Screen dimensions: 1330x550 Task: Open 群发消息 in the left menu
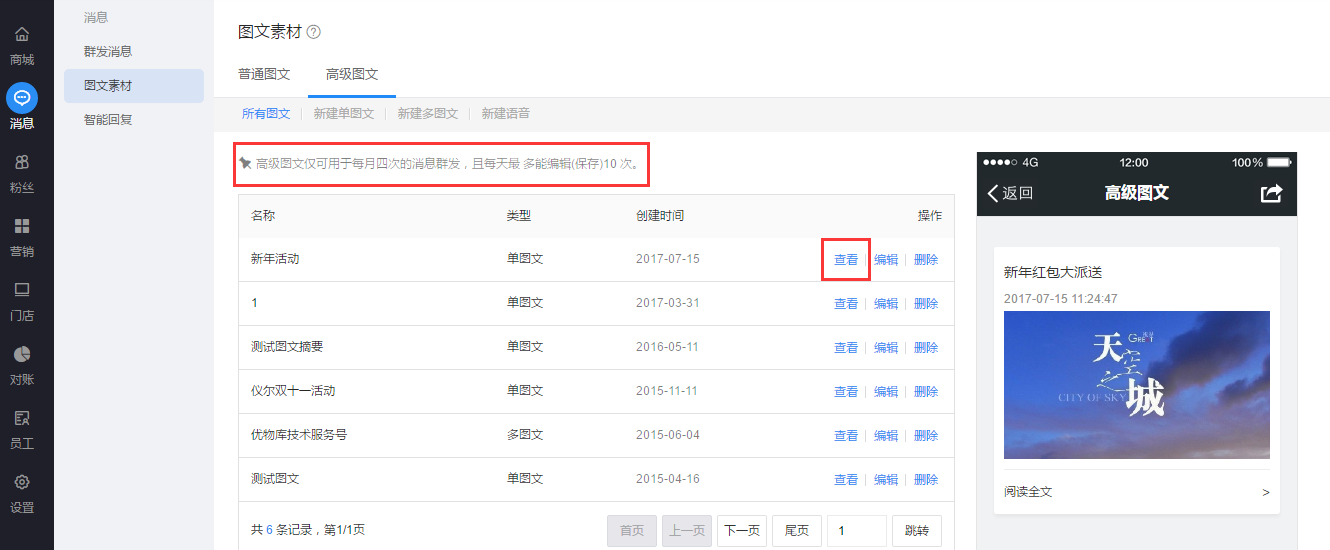point(108,51)
